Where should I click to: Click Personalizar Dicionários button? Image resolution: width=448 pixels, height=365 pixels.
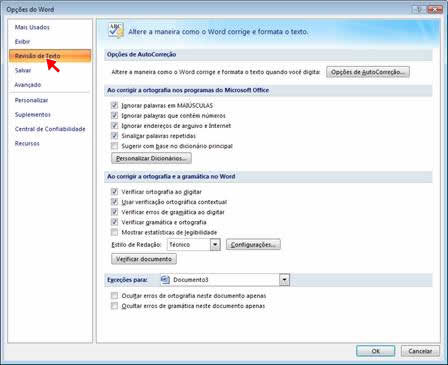pos(151,158)
